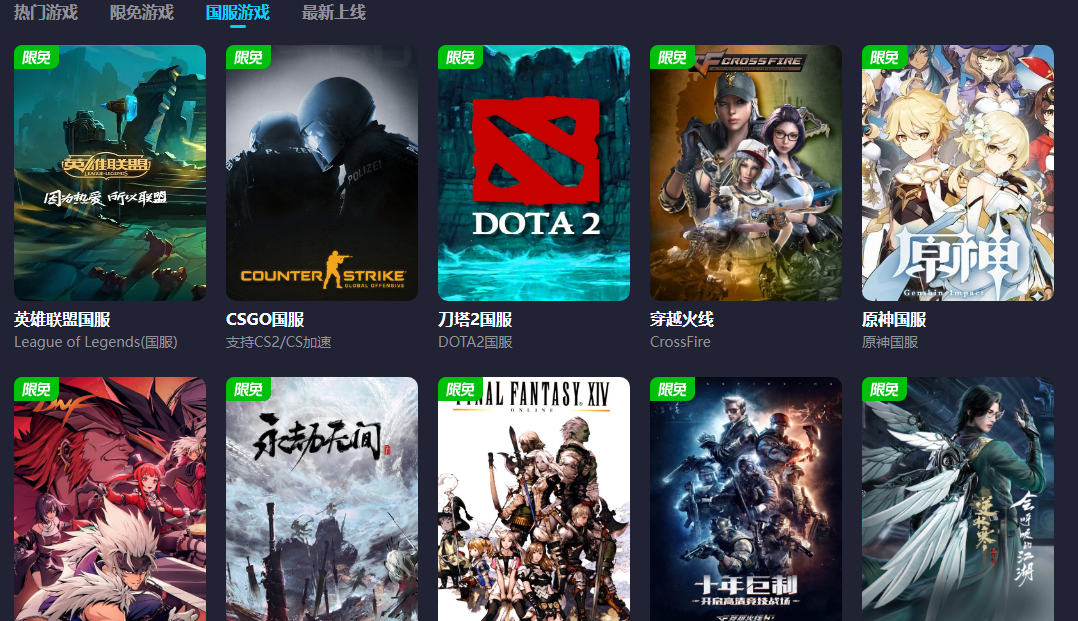1078x621 pixels.
Task: Open the DNF game cover
Action: click(110, 499)
